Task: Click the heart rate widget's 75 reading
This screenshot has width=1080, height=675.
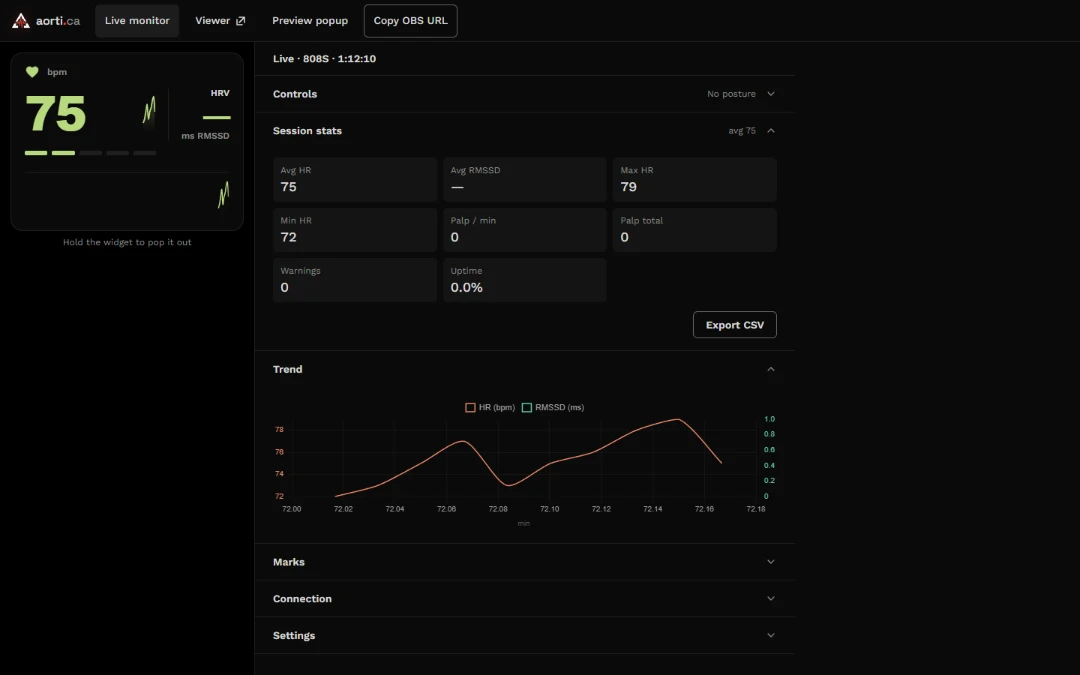Action: 56,114
